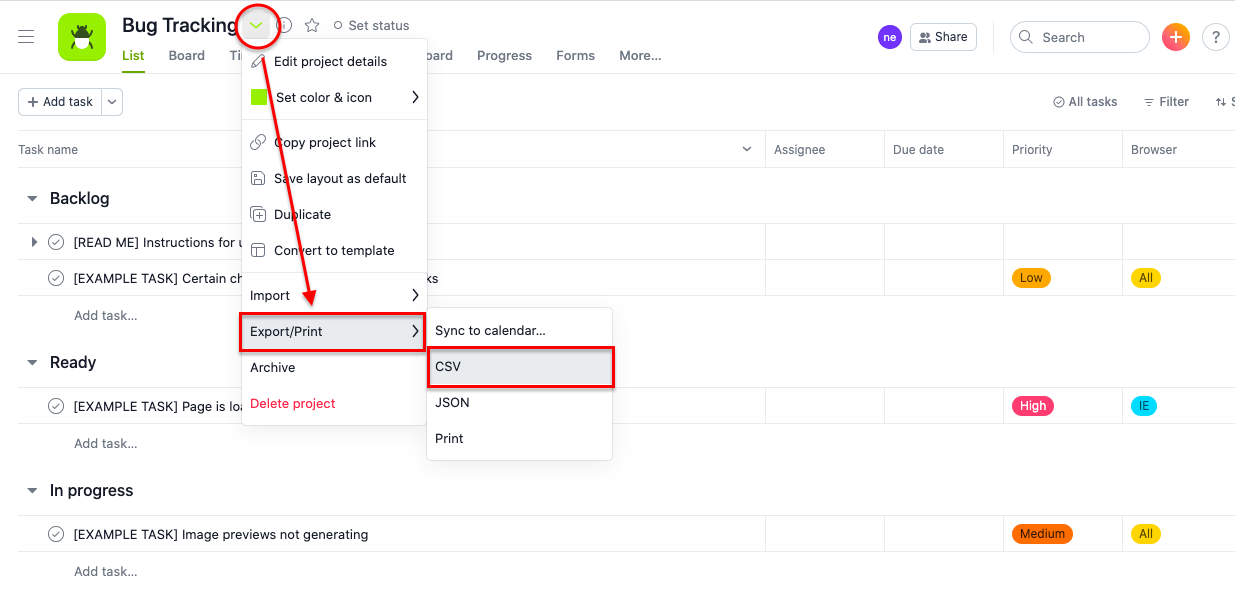Click the Share button
Viewport: 1235px width, 597px height.
pyautogui.click(x=943, y=36)
